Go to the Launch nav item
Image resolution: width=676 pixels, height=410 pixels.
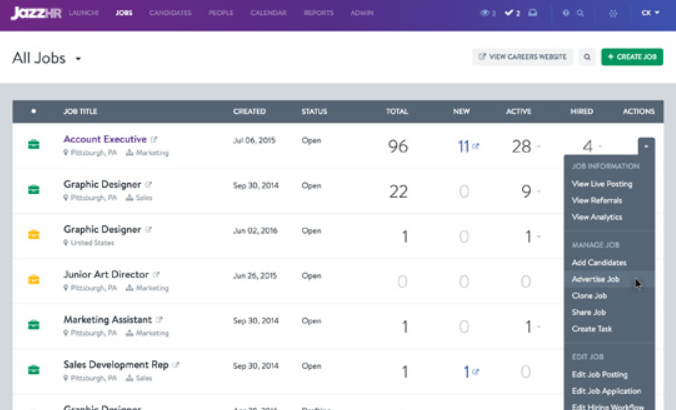pyautogui.click(x=84, y=13)
